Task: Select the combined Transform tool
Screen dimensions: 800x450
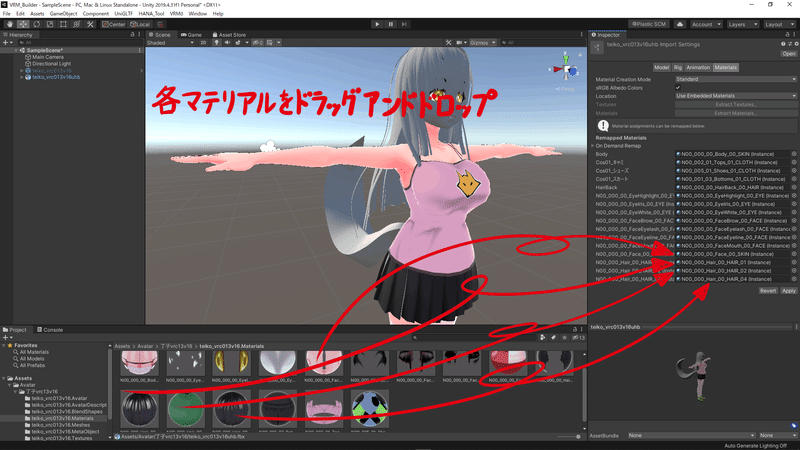Action: pyautogui.click(x=77, y=24)
